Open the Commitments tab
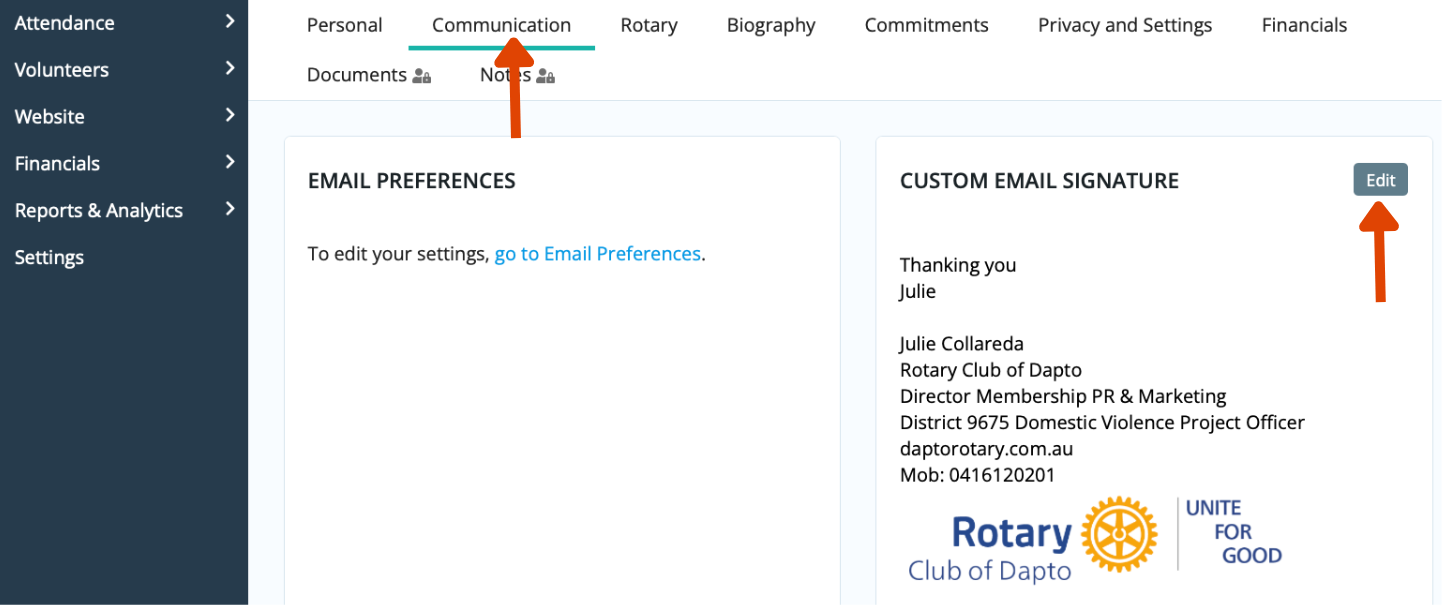1442x605 pixels. [x=926, y=25]
